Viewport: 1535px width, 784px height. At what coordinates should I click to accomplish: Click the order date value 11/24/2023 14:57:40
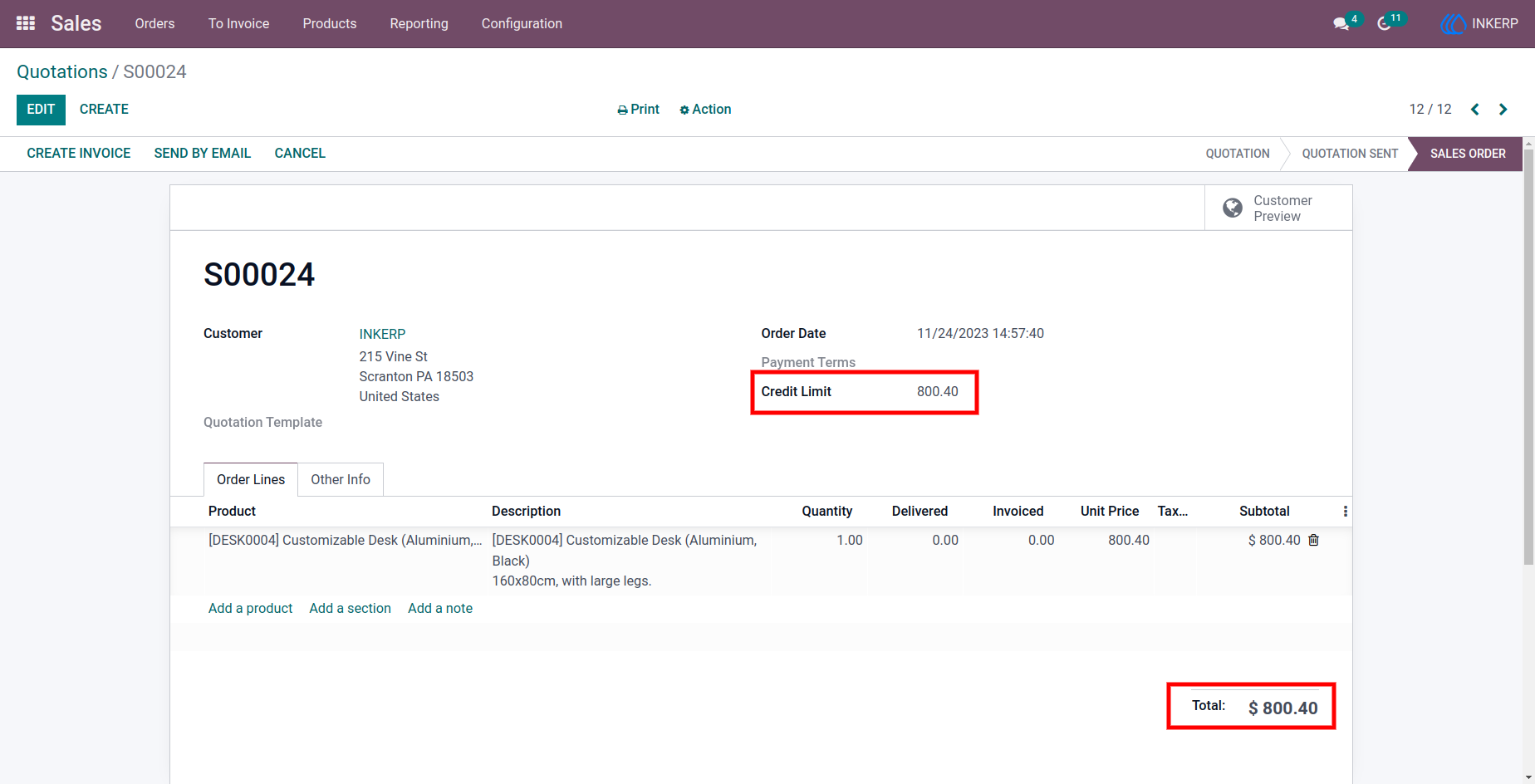[x=980, y=334]
